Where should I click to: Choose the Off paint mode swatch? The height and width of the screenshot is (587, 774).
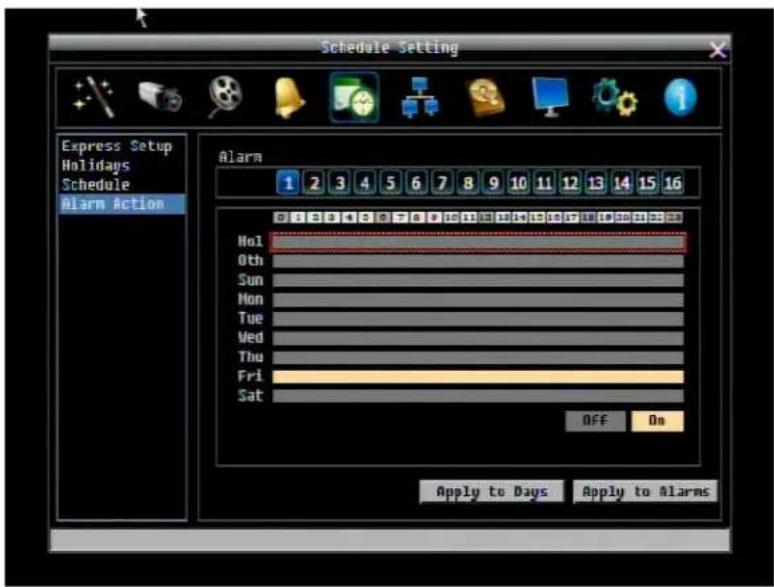pyautogui.click(x=595, y=421)
